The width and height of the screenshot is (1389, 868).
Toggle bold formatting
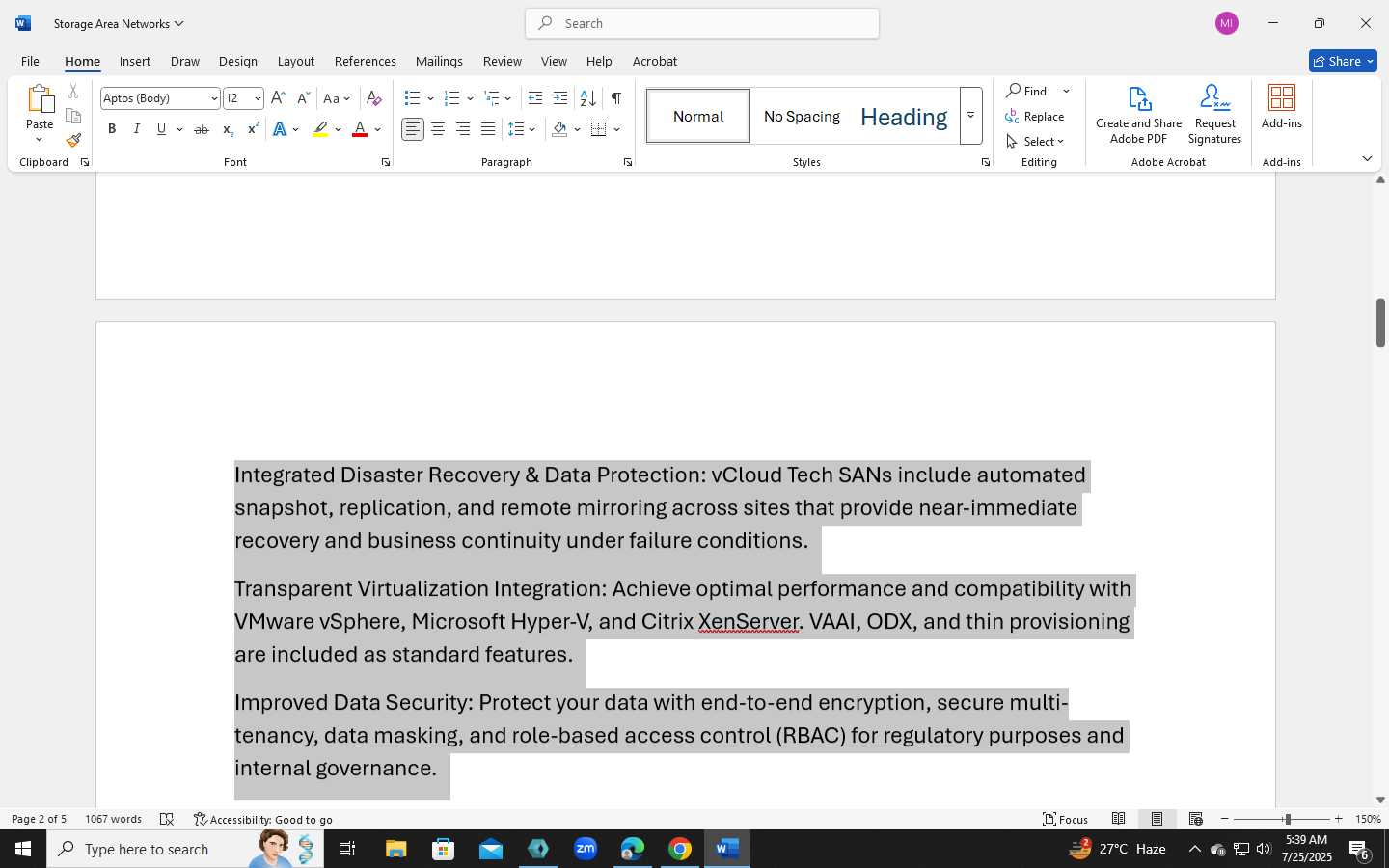tap(112, 129)
